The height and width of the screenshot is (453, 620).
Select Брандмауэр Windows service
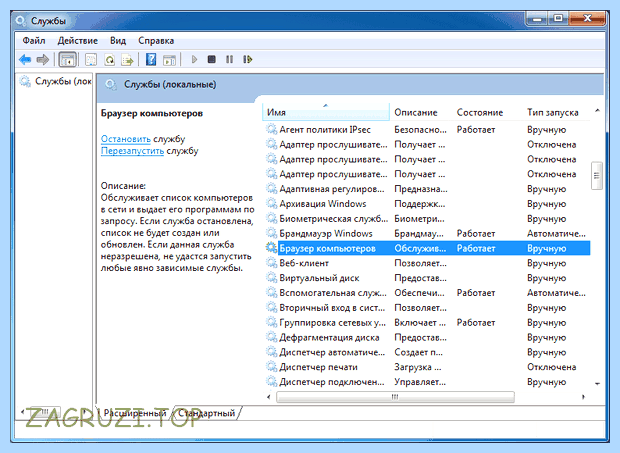tap(428, 233)
